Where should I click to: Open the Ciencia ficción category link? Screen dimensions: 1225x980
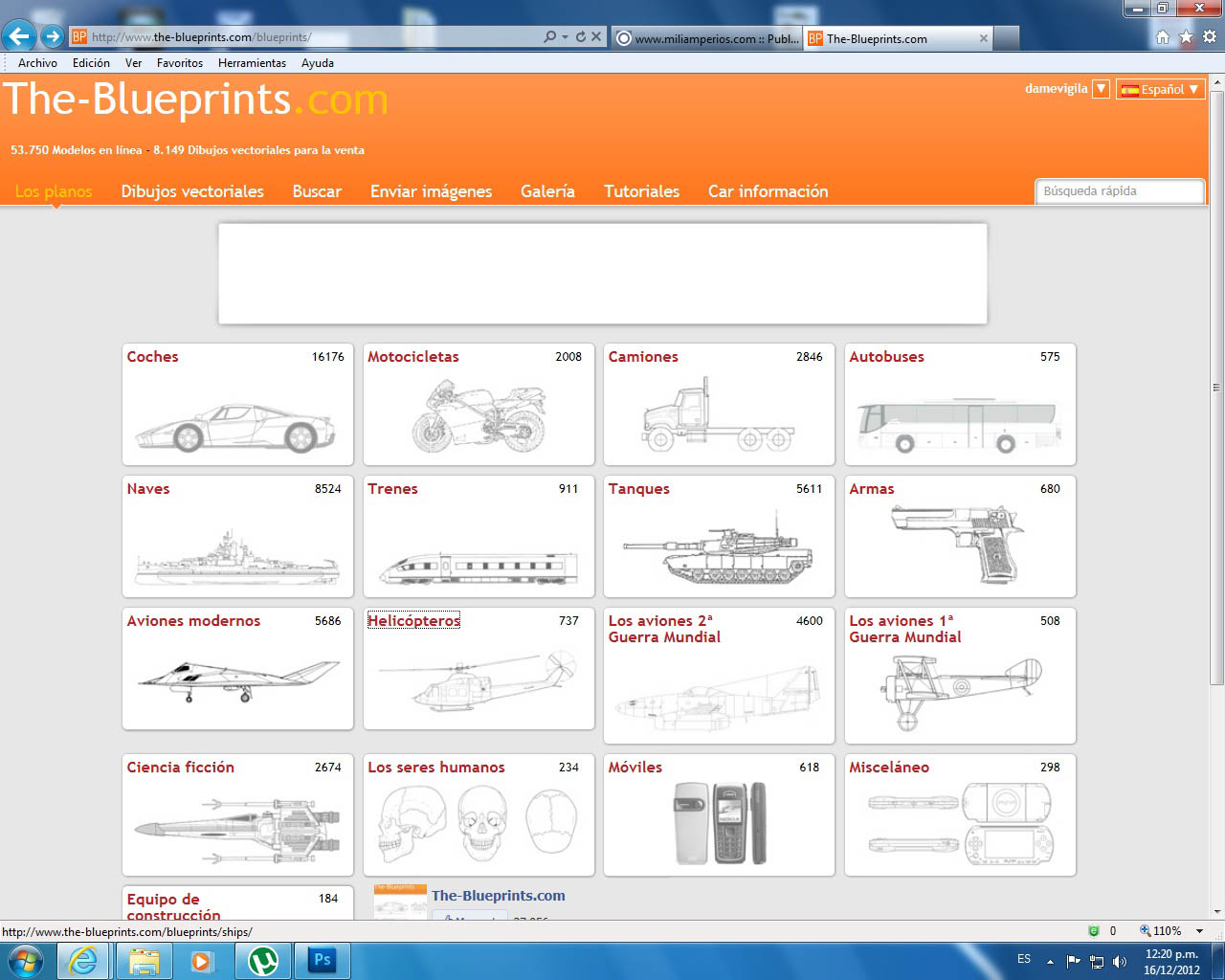pyautogui.click(x=180, y=768)
